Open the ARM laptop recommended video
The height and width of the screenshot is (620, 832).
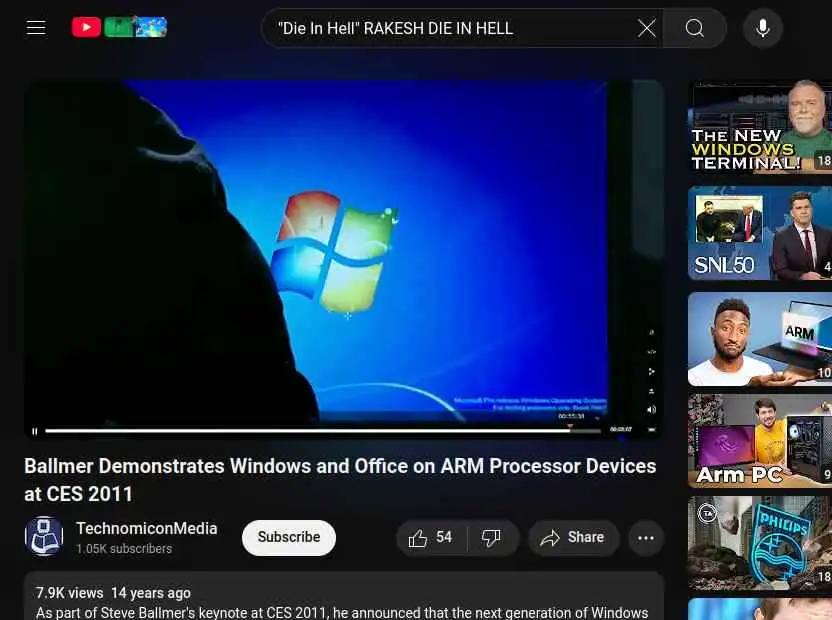[x=760, y=339]
